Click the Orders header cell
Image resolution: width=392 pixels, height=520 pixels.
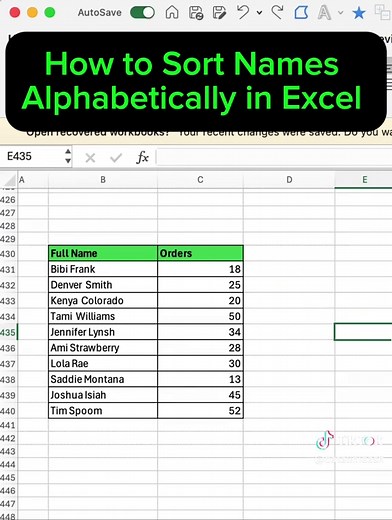(x=200, y=253)
